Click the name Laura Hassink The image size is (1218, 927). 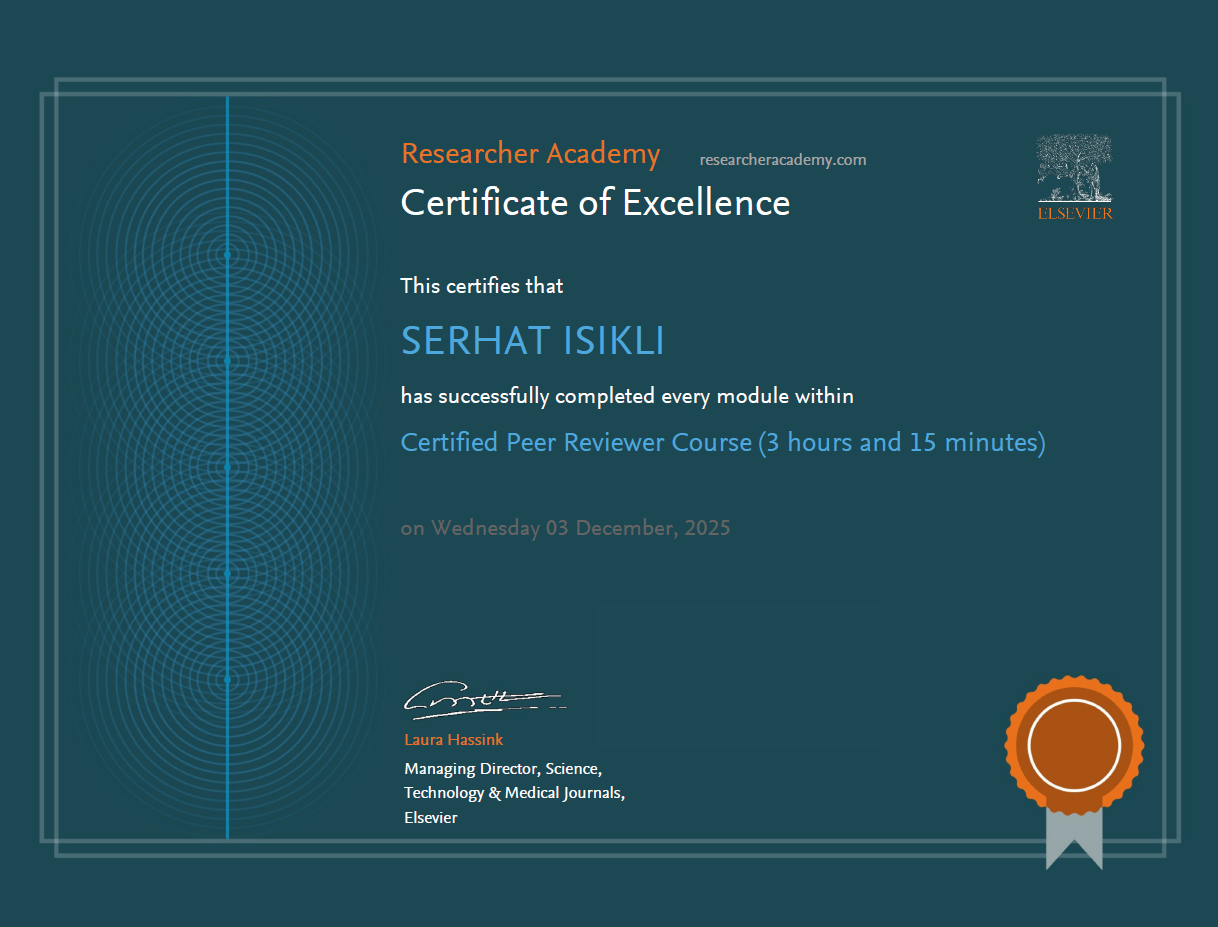pyautogui.click(x=453, y=740)
